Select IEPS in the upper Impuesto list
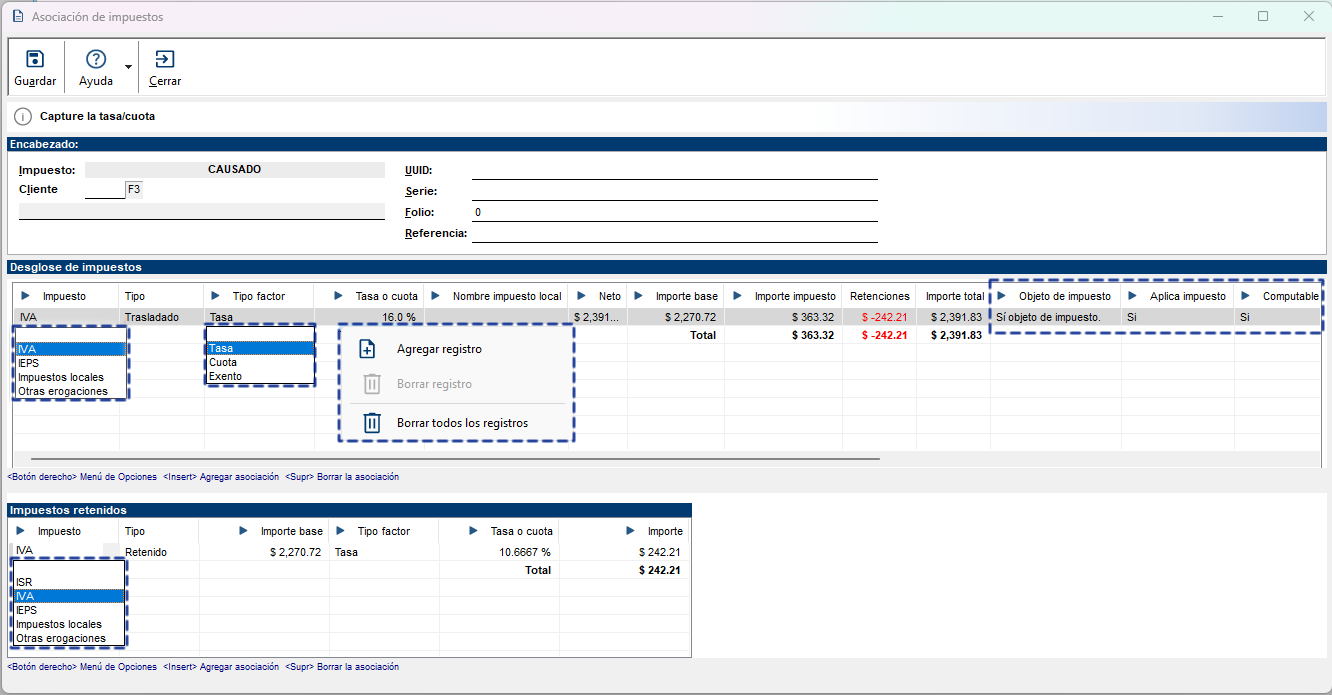Screen dimensions: 1332x695 [27, 363]
